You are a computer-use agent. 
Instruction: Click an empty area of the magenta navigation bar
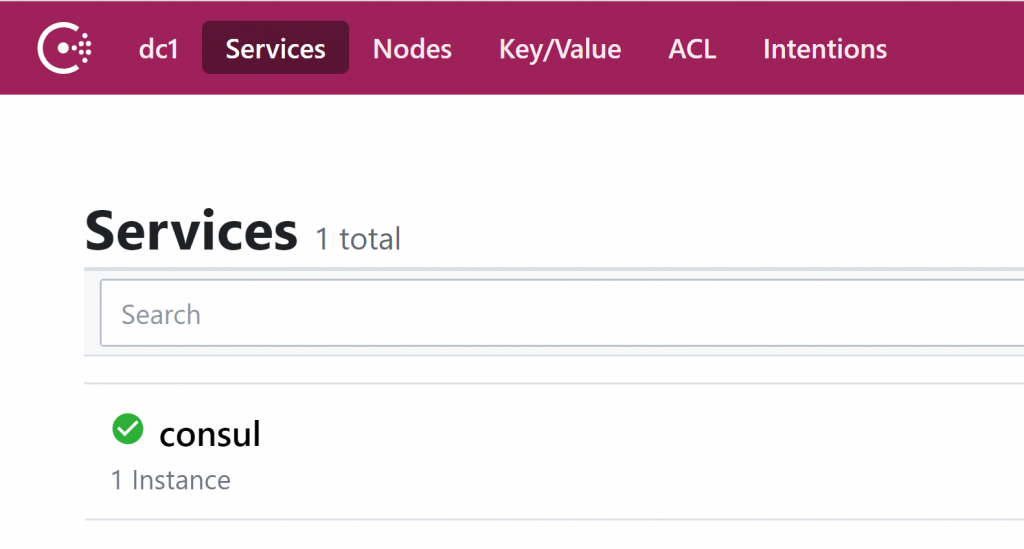pyautogui.click(x=955, y=48)
